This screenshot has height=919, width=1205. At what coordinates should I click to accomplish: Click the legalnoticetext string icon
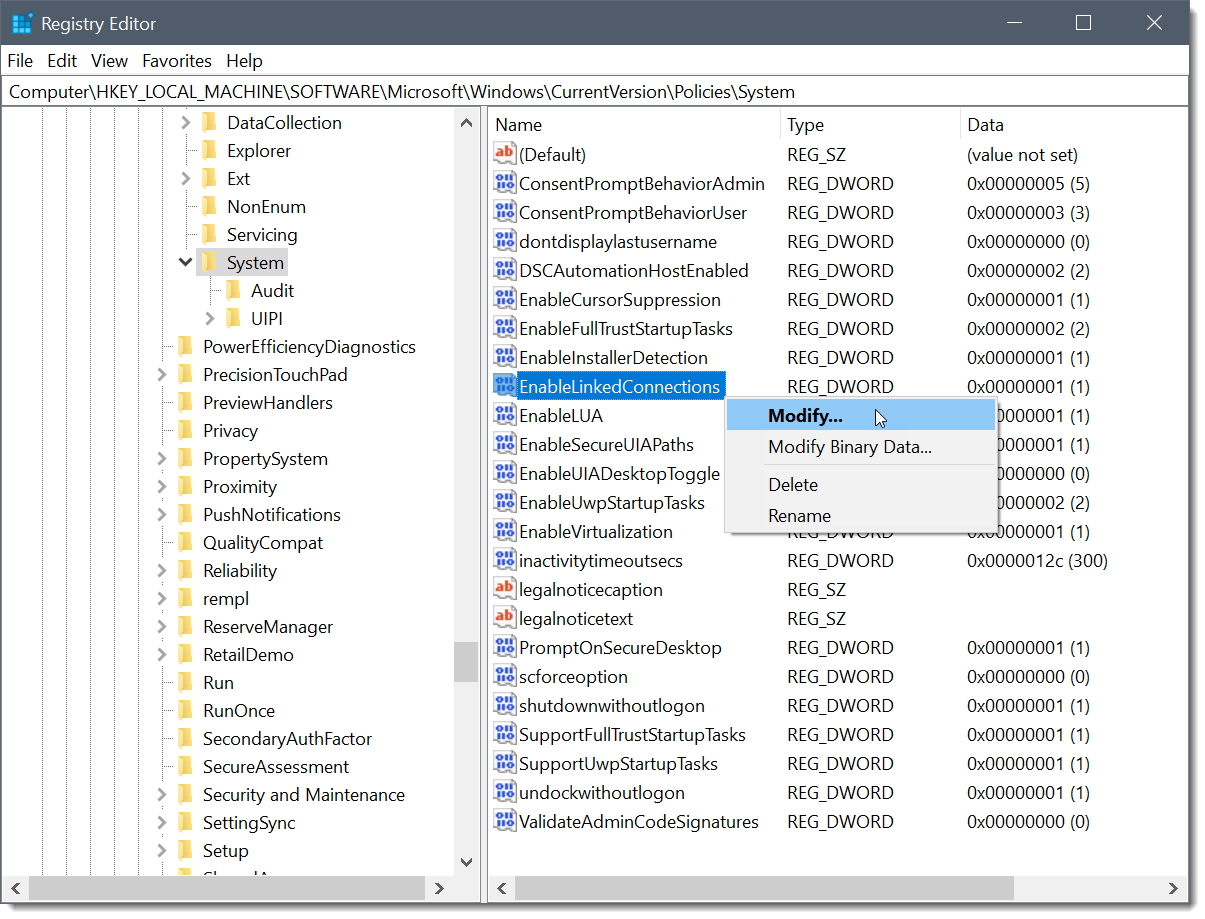point(505,618)
